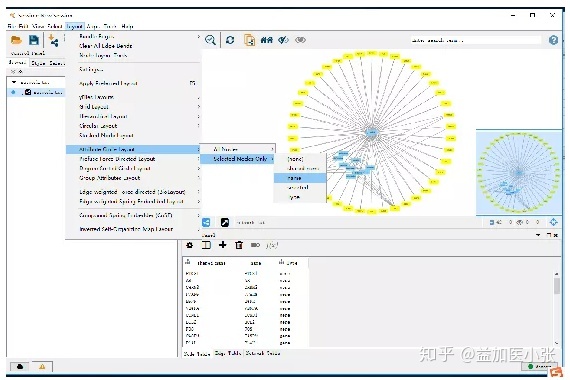
Task: Click the Show Columns icon in table panel
Action: pyautogui.click(x=206, y=245)
